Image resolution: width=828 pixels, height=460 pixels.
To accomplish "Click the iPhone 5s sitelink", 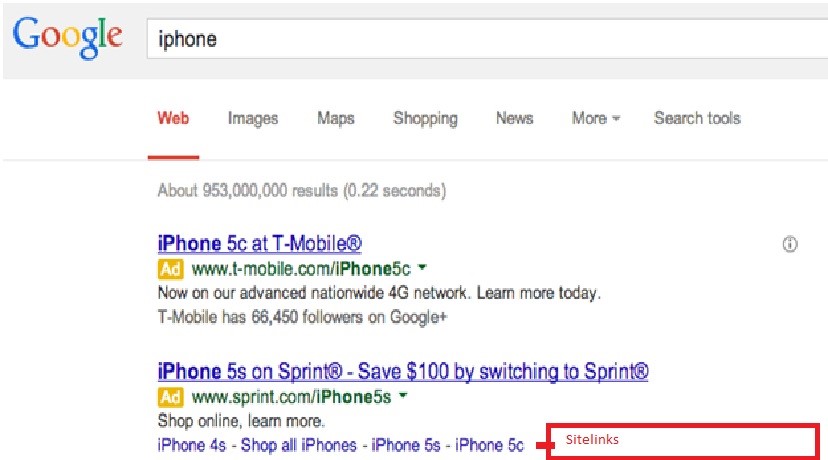I will 407,444.
